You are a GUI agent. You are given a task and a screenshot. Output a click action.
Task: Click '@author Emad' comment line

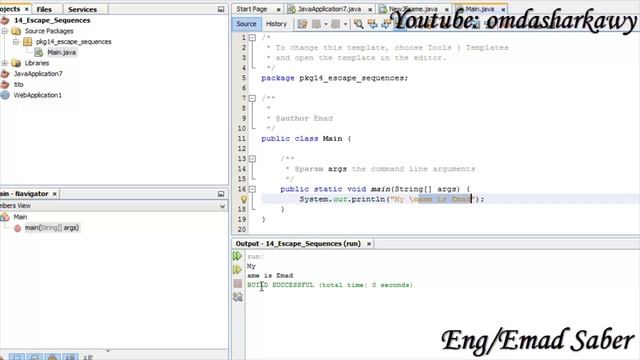(304, 118)
